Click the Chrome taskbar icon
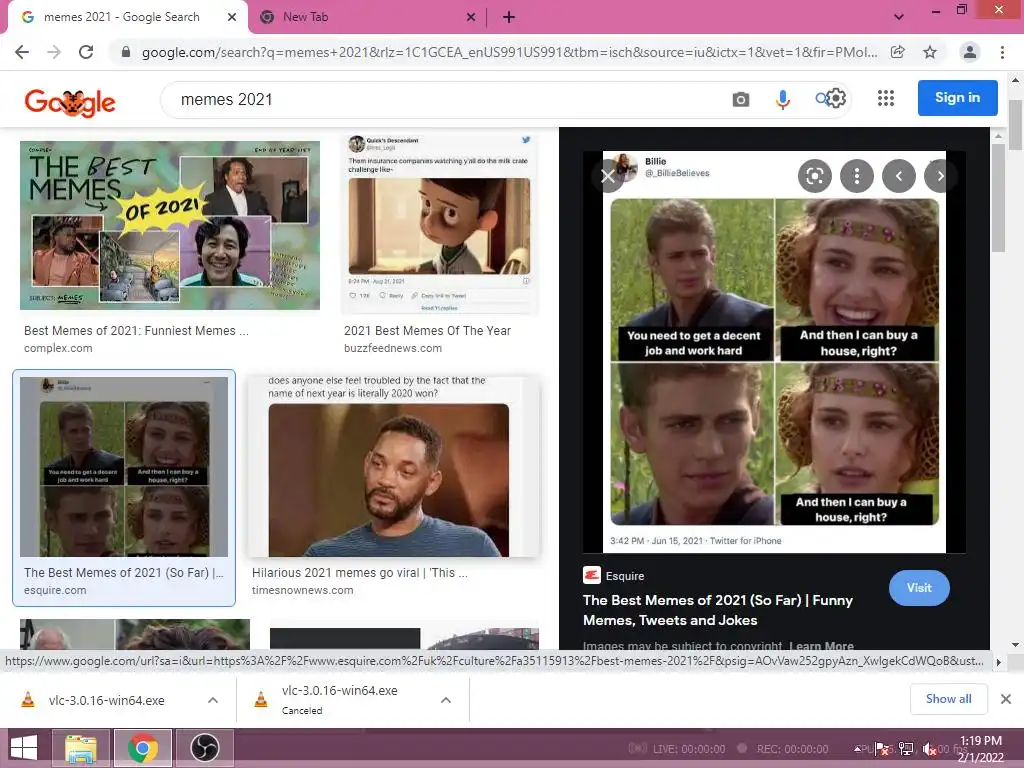Viewport: 1024px width, 768px height. 142,748
